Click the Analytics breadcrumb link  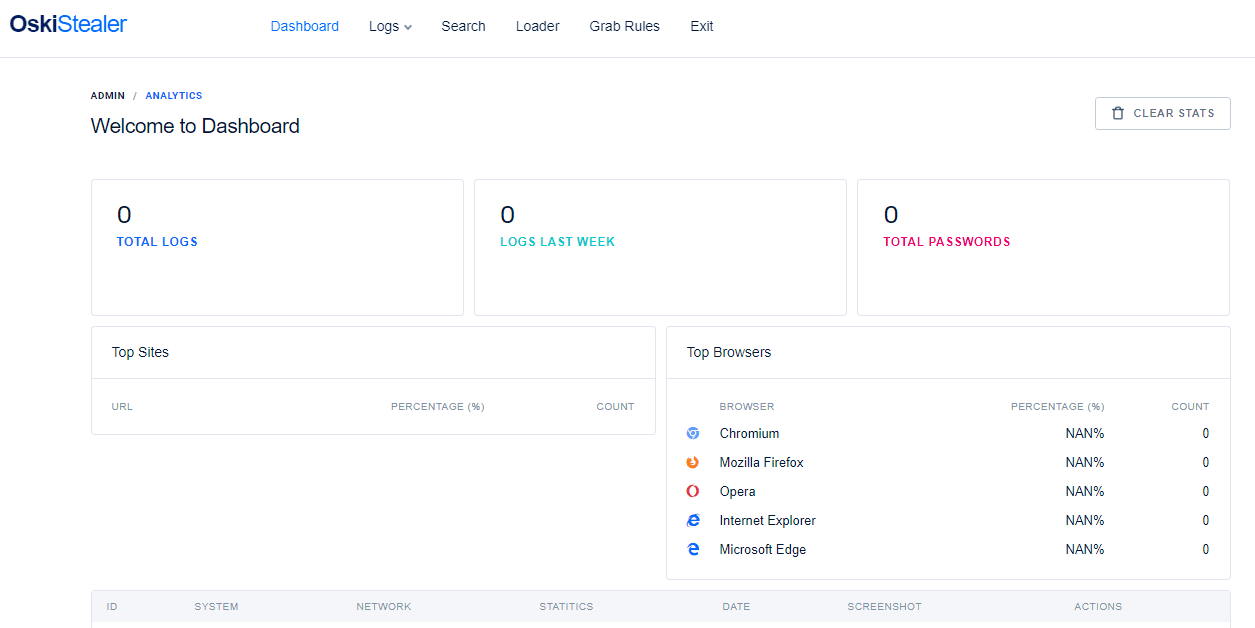(174, 96)
